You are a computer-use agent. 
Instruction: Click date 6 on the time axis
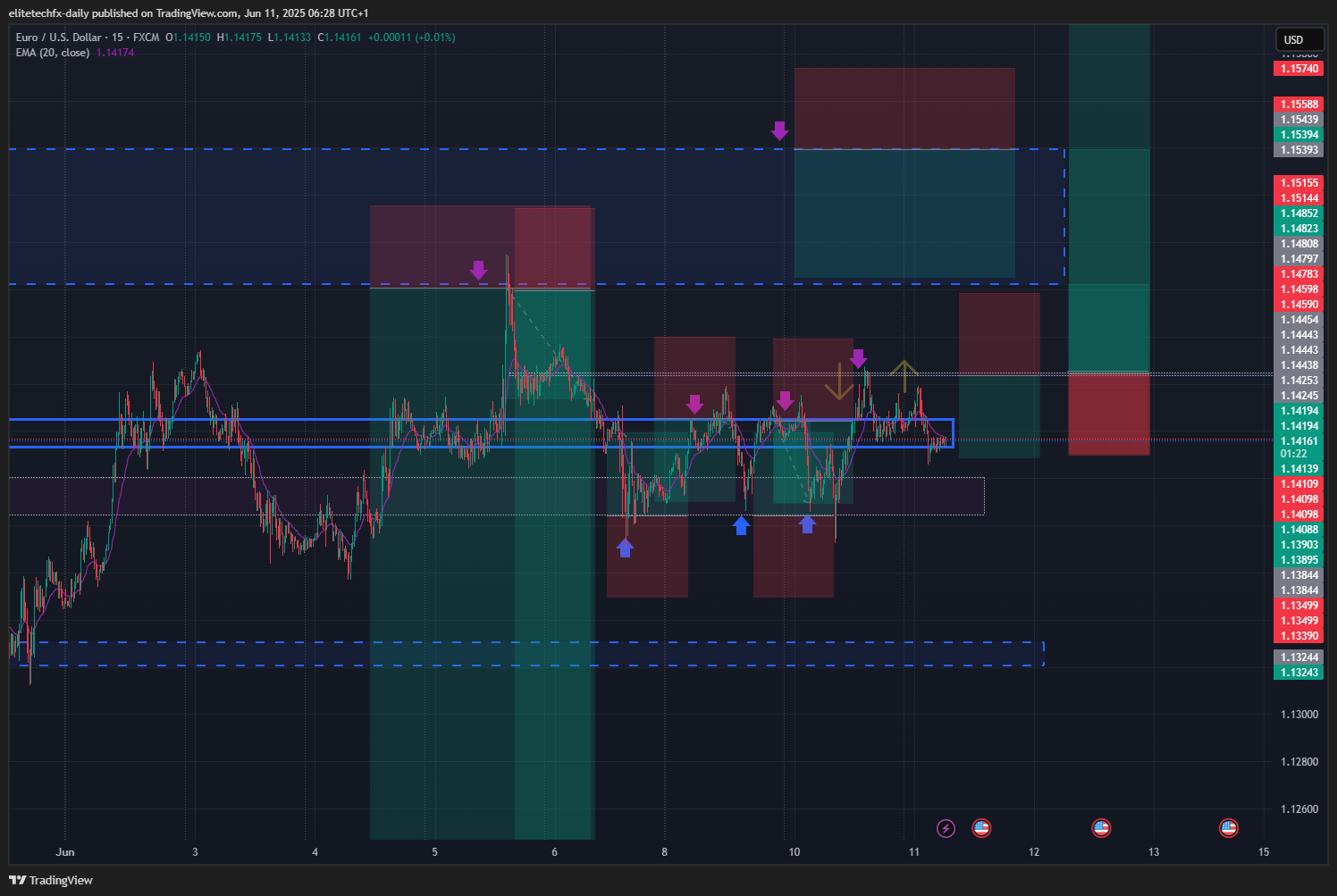(x=554, y=852)
